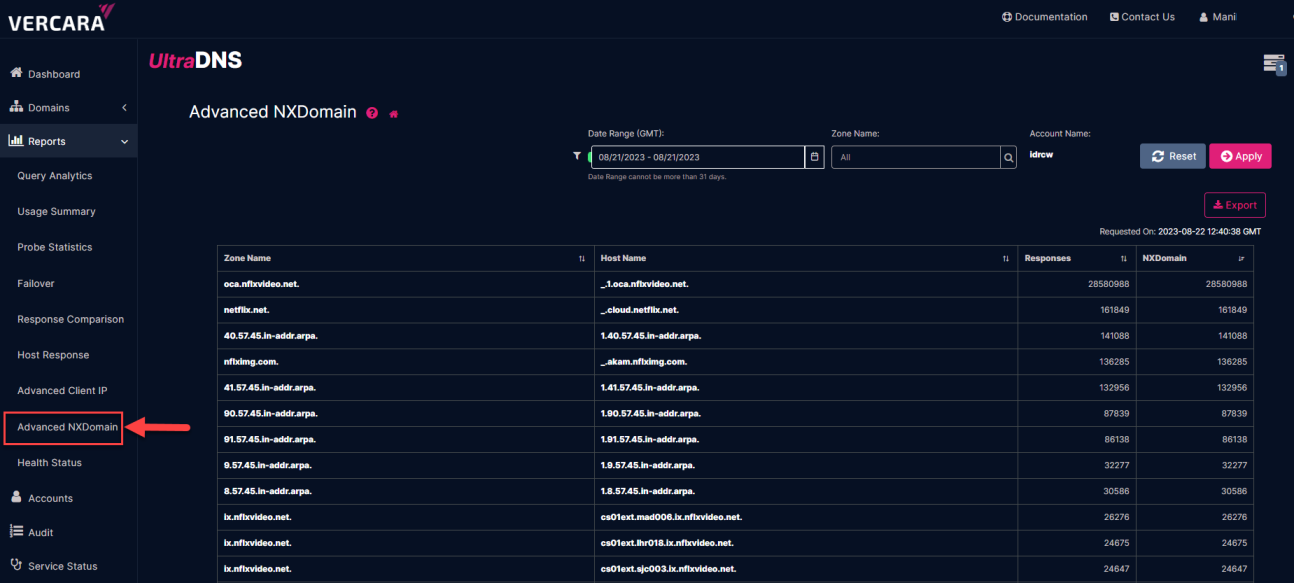1294x583 pixels.
Task: Click NXDomain value 161849
Action: (x=1231, y=310)
